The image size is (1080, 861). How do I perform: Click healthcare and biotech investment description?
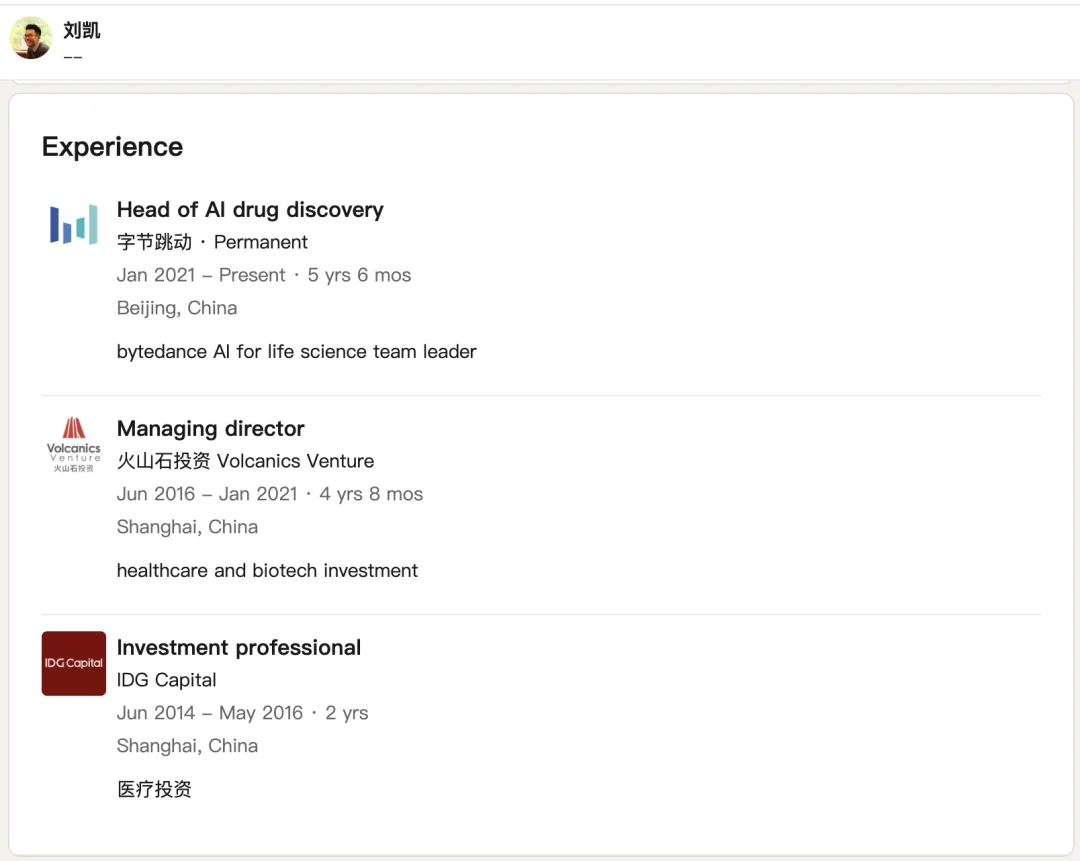click(267, 570)
